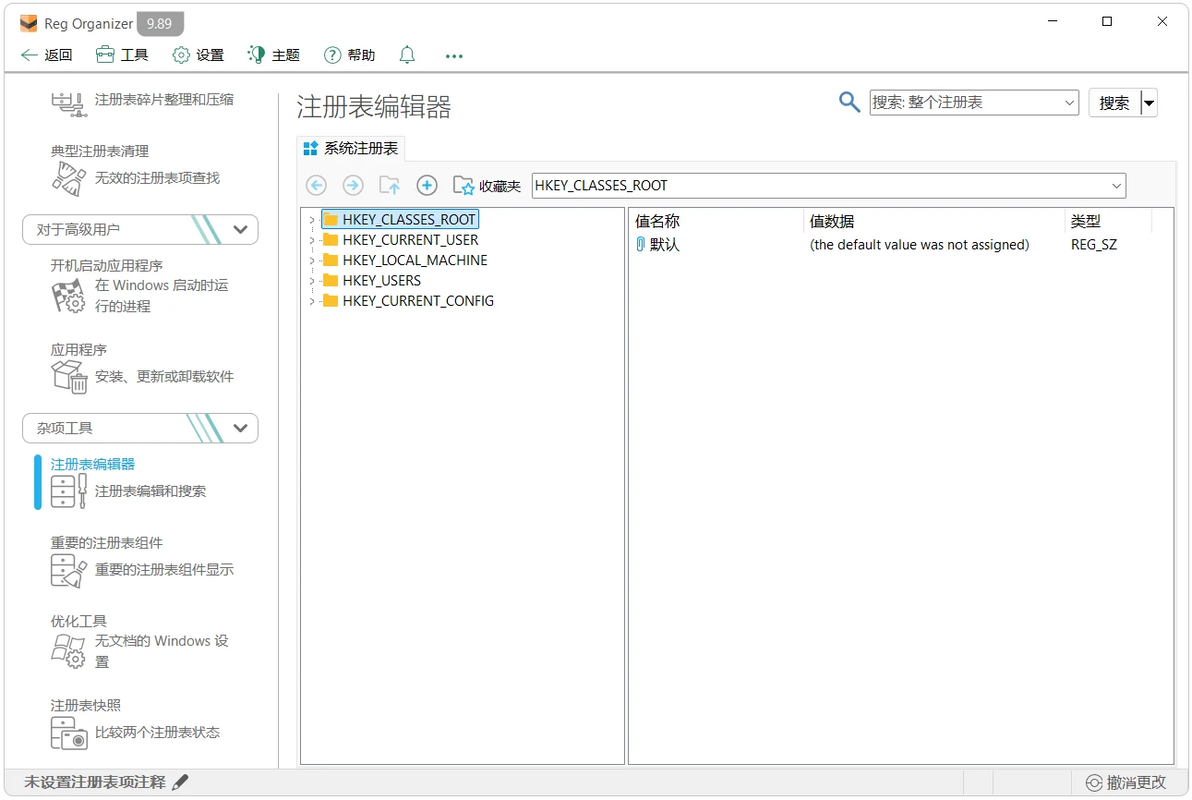Click the Reg Organizer logo icon
This screenshot has width=1192, height=800.
pyautogui.click(x=29, y=24)
